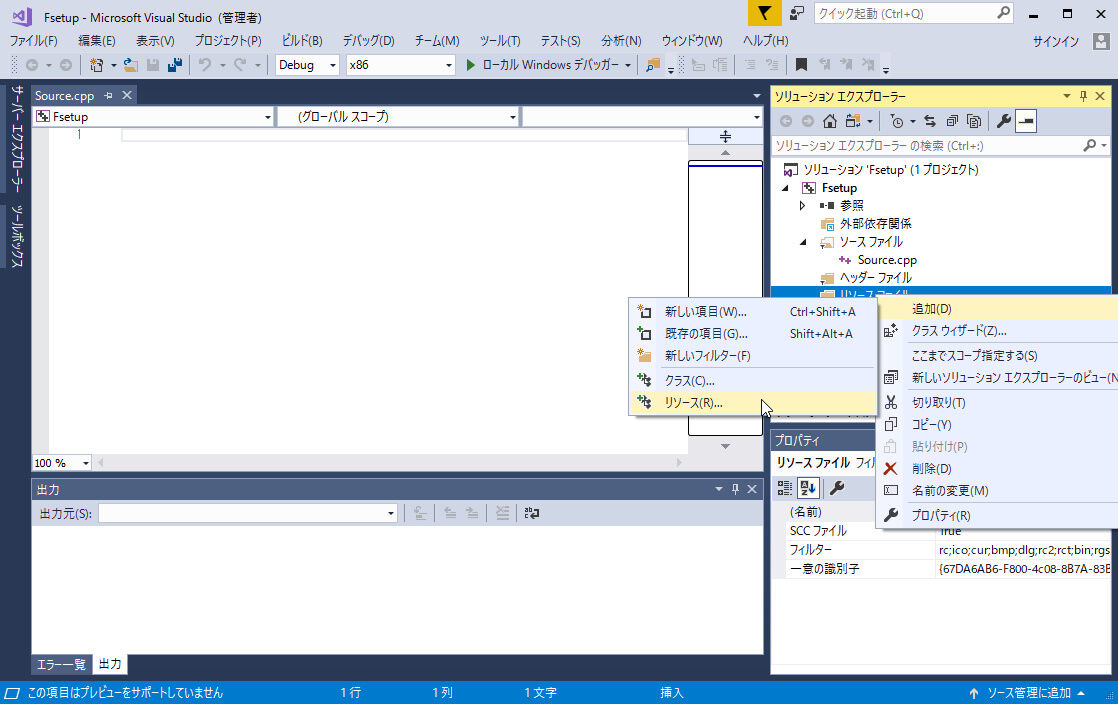This screenshot has width=1118, height=704.
Task: Click Collapse All icon in Solution Explorer
Action: pyautogui.click(x=952, y=121)
